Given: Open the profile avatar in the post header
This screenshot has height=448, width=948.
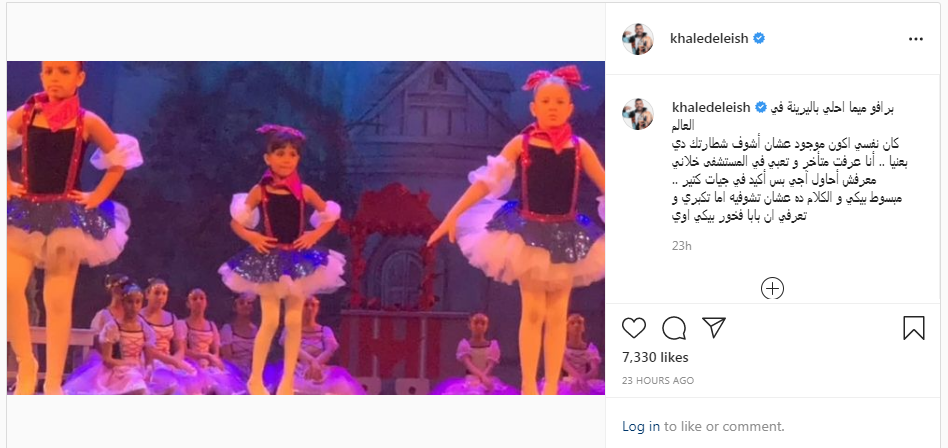Looking at the screenshot, I should 638,39.
